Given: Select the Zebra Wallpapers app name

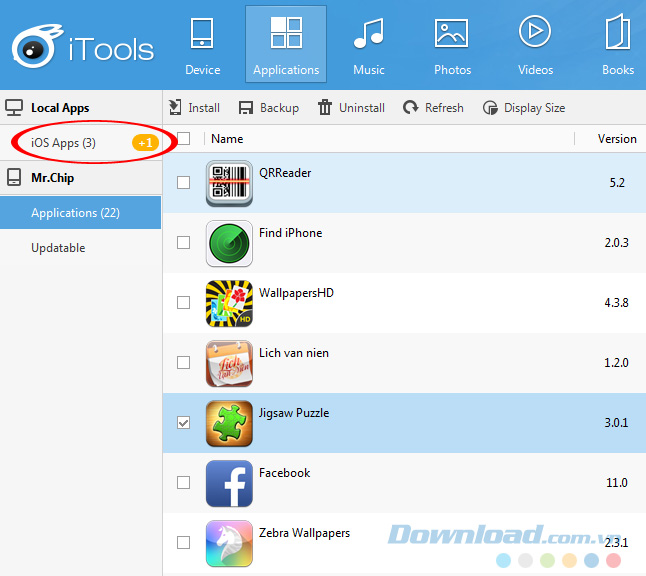Looking at the screenshot, I should 304,533.
